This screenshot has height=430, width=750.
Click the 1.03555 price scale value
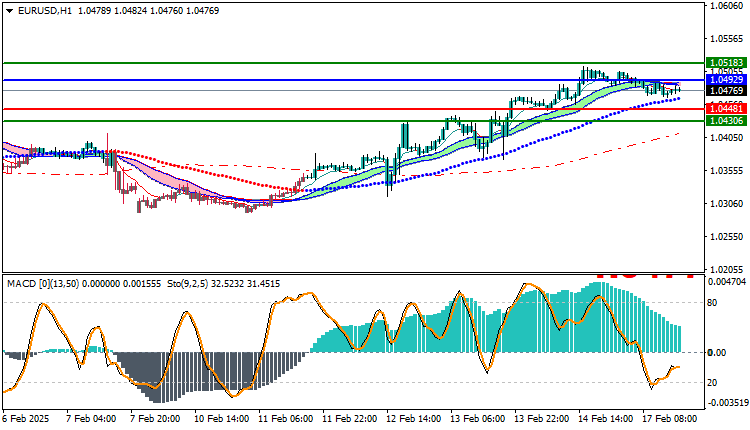click(727, 171)
